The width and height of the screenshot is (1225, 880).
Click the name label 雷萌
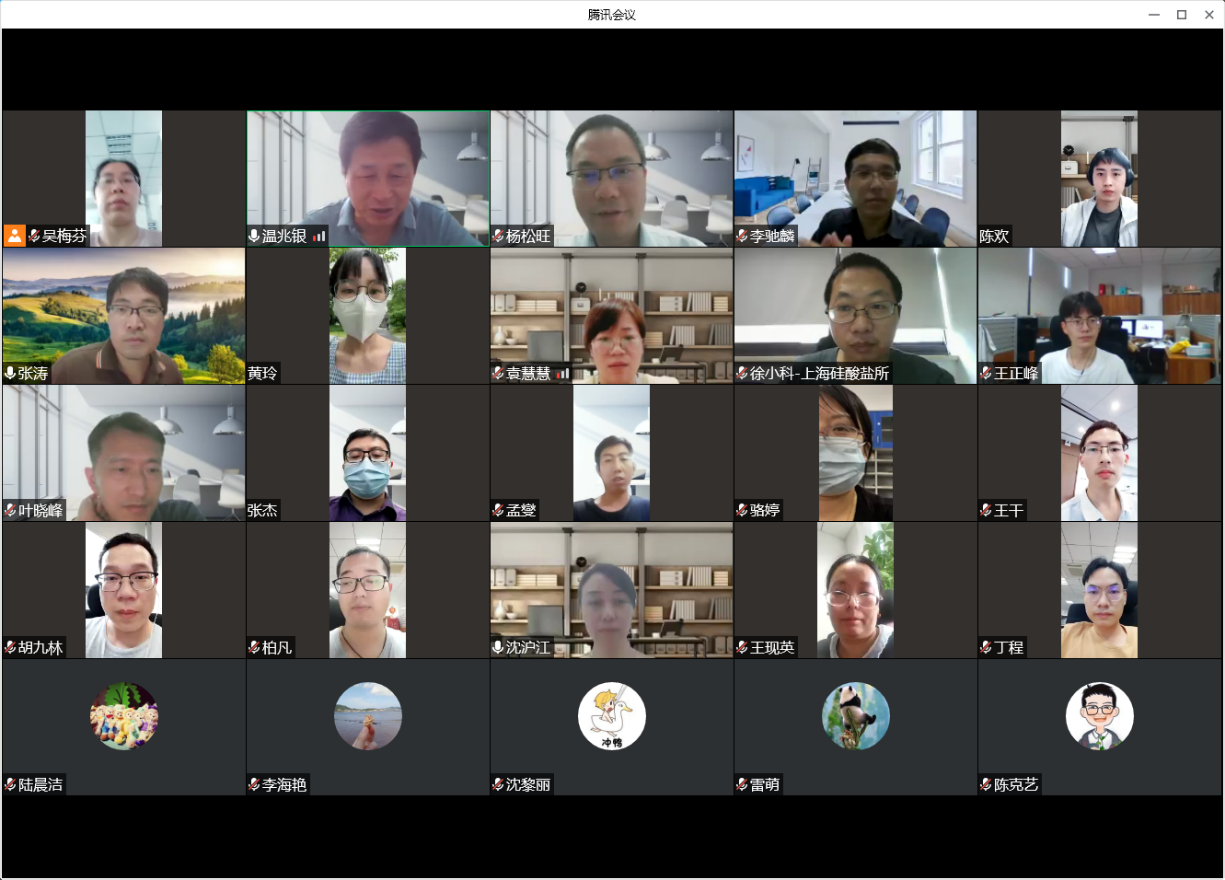pos(765,785)
